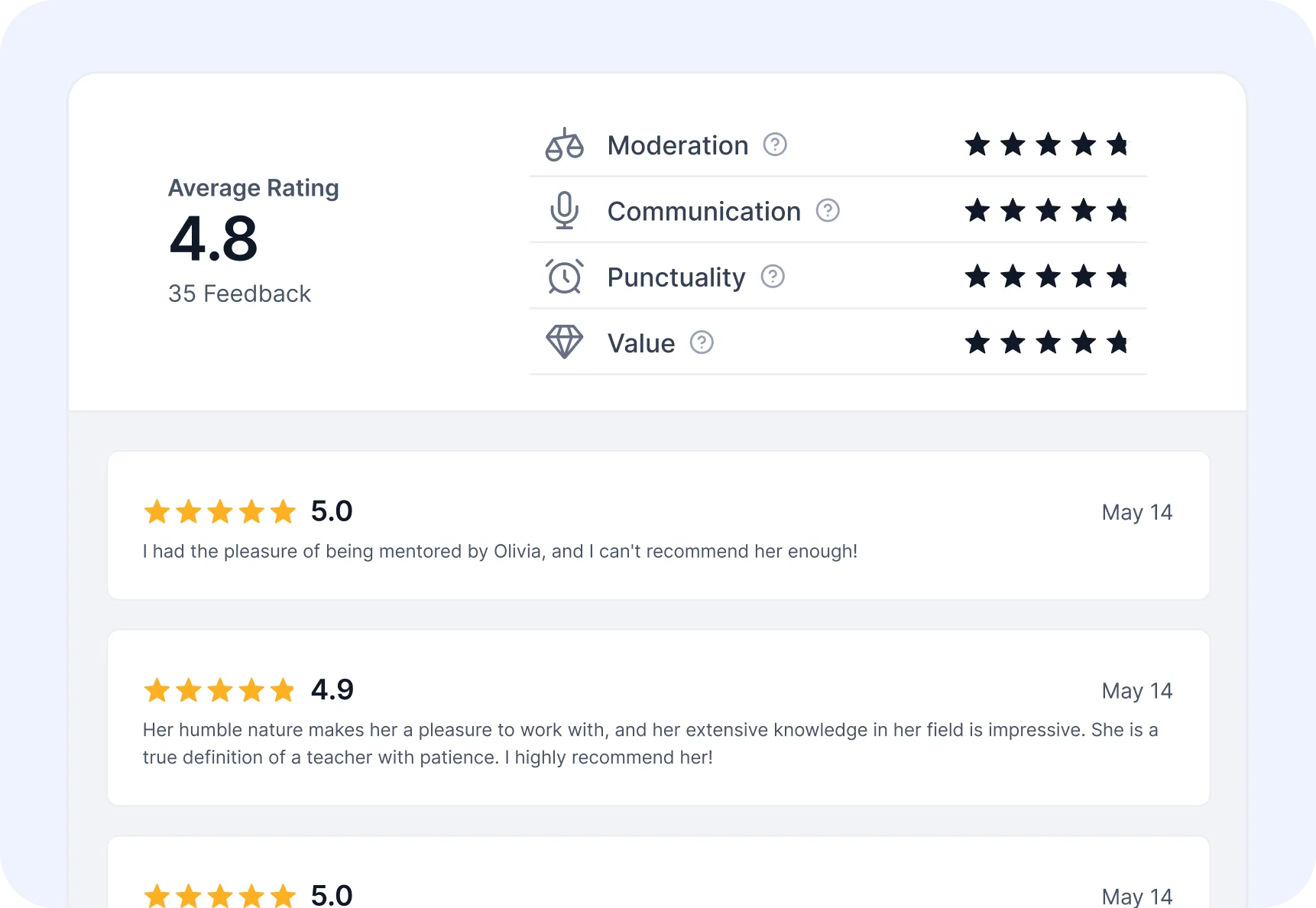The image size is (1316, 908).
Task: Click the Punctuality star rating
Action: [1046, 277]
